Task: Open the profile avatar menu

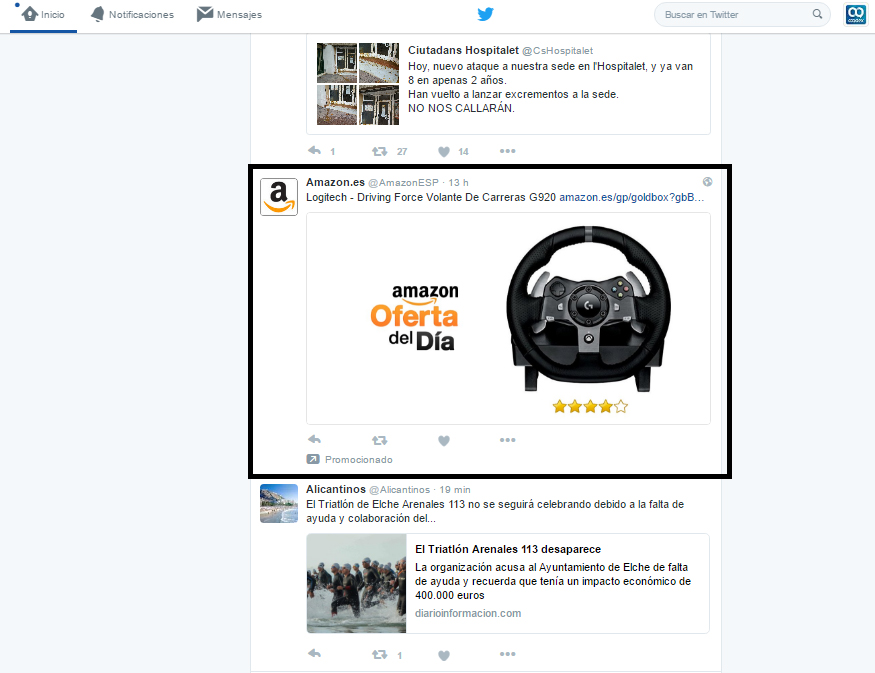Action: (x=856, y=15)
